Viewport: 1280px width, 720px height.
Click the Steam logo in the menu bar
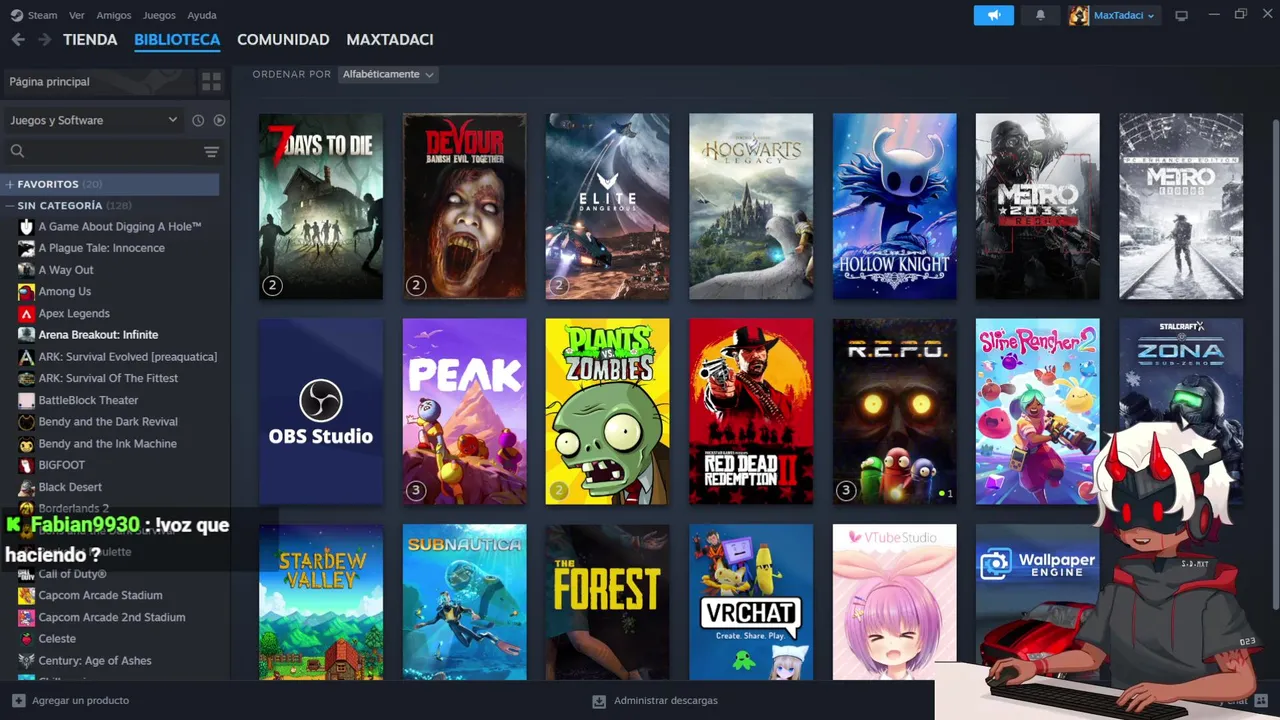[x=17, y=15]
